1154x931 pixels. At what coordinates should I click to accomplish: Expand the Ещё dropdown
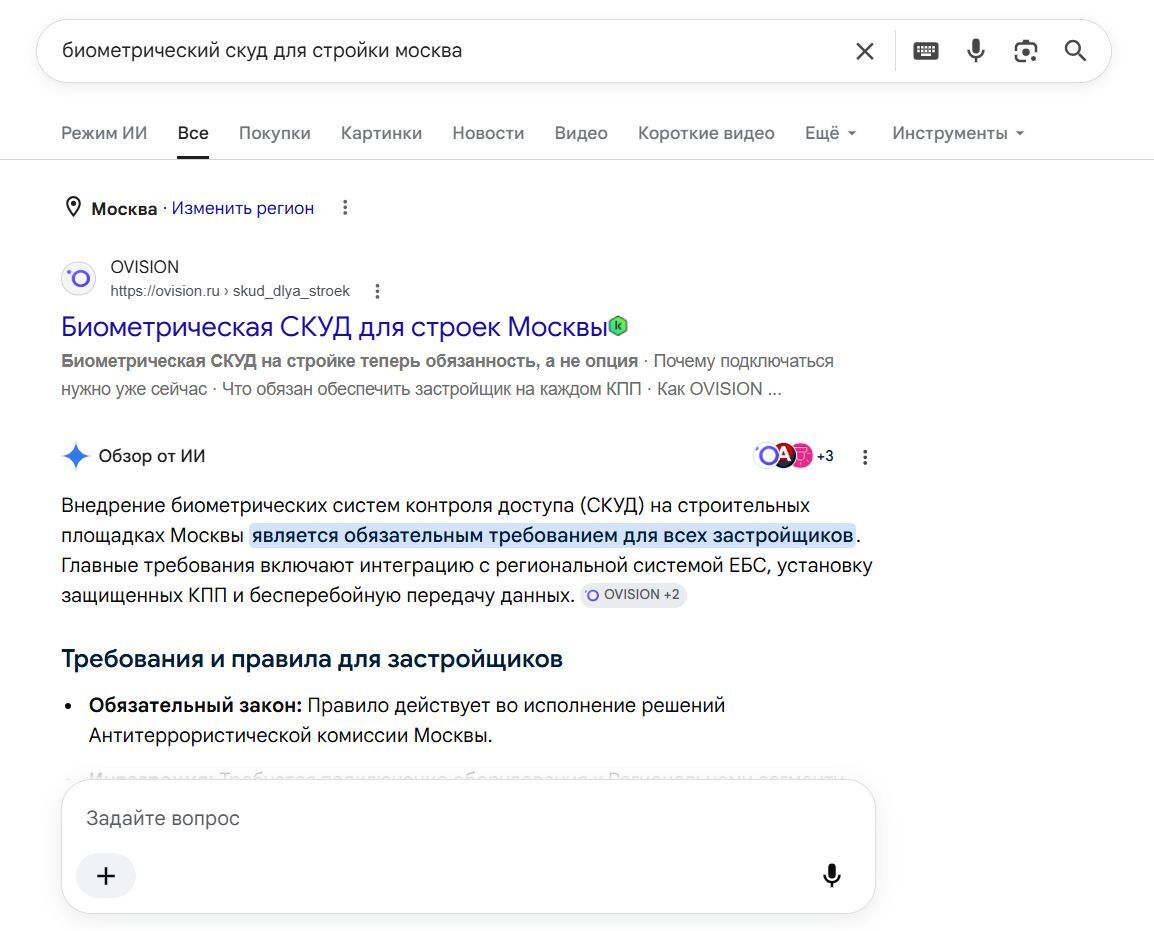pyautogui.click(x=830, y=133)
